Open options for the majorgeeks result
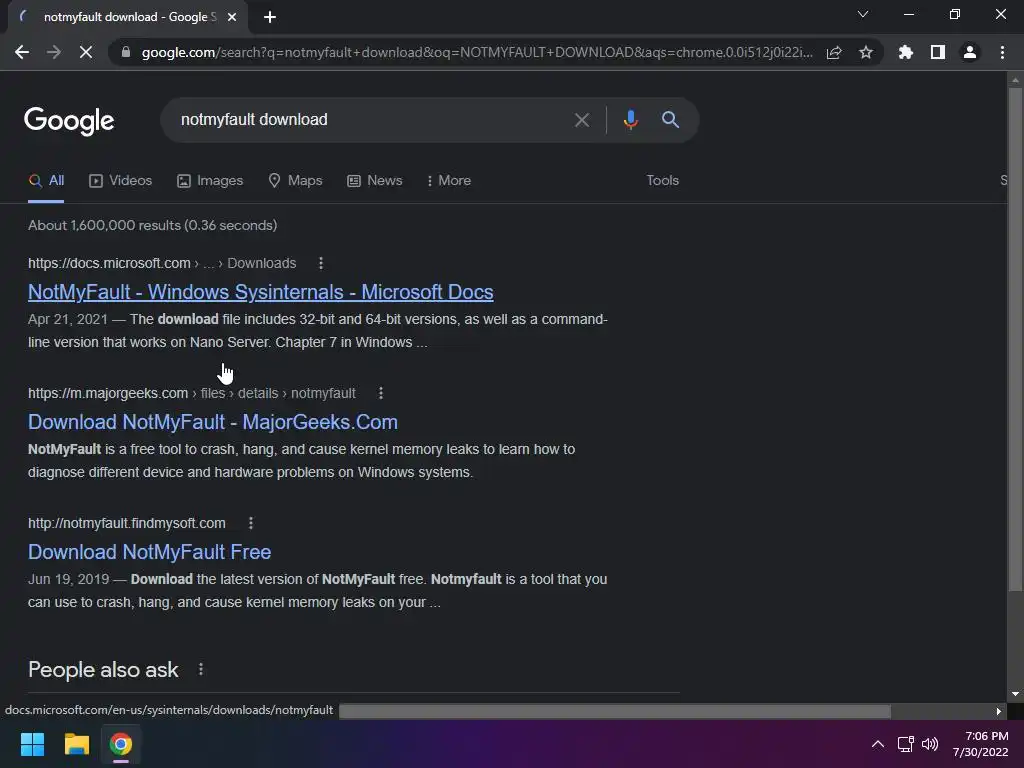This screenshot has height=768, width=1024. [x=381, y=393]
